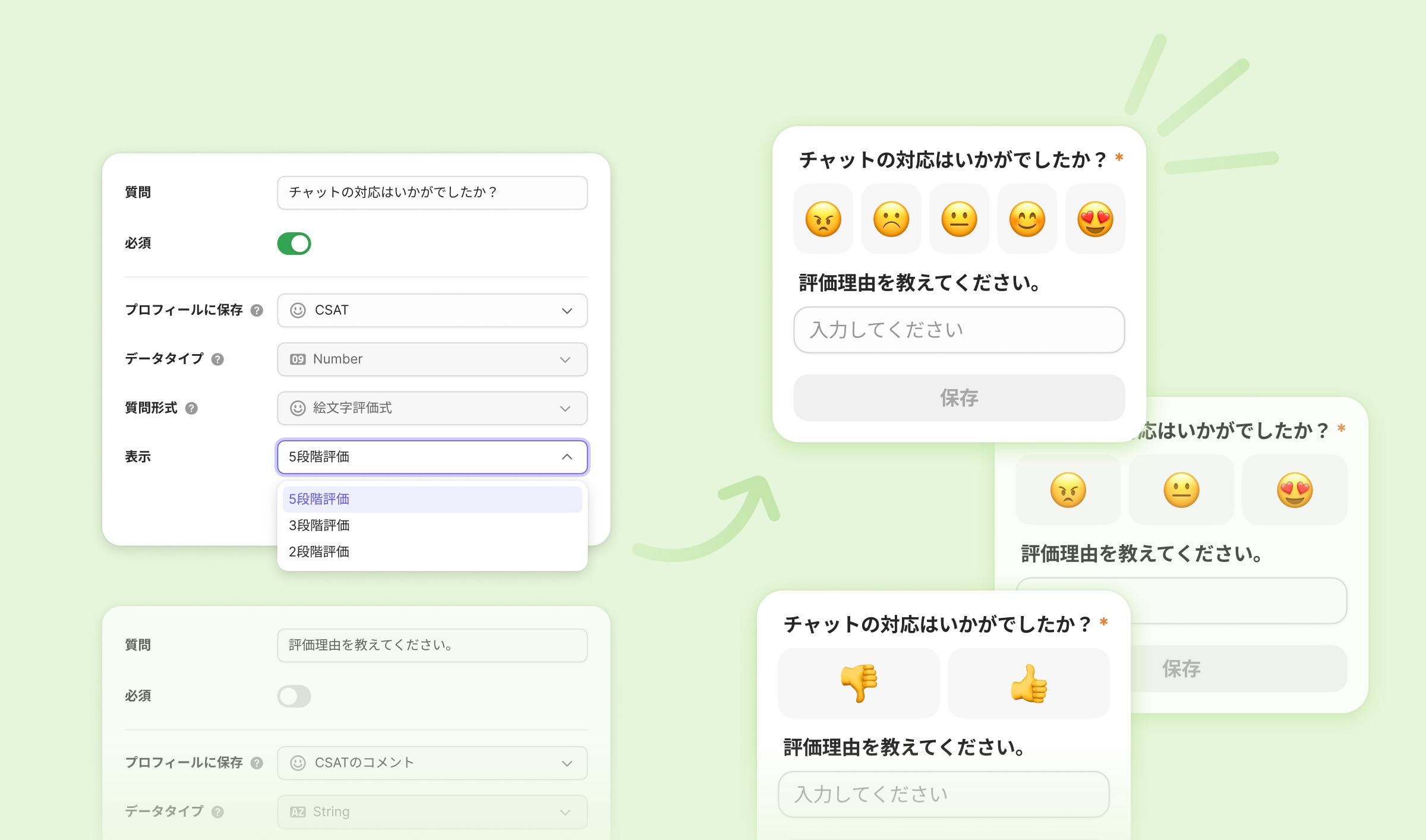The height and width of the screenshot is (840, 1426).
Task: Open the 絵文字評価式 question format dropdown
Action: click(x=432, y=408)
